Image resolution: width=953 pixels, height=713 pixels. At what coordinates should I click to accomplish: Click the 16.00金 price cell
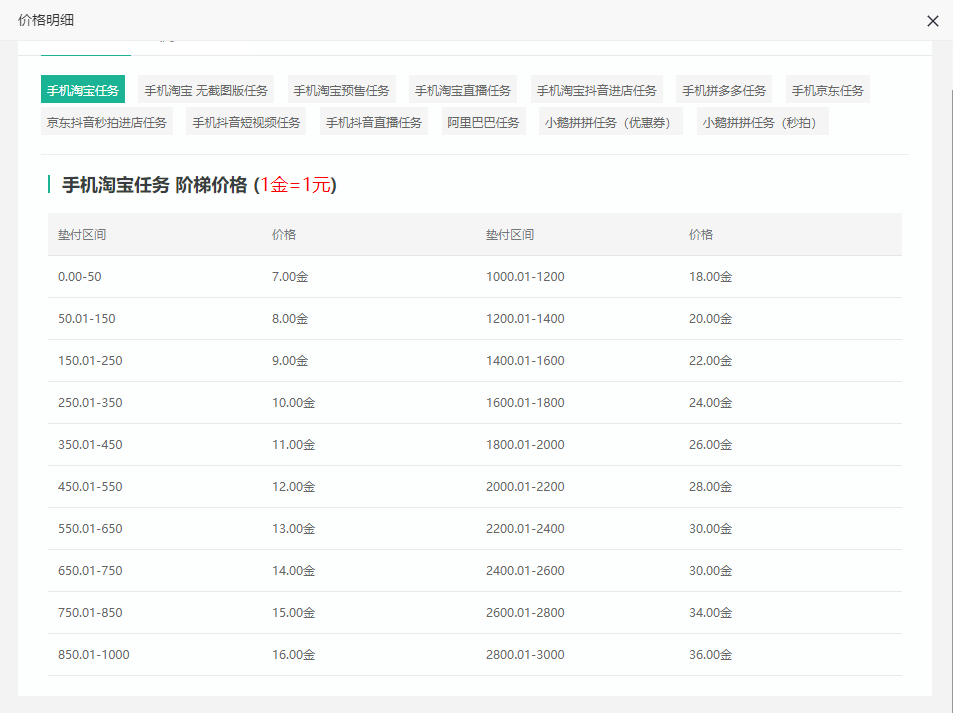click(x=294, y=654)
